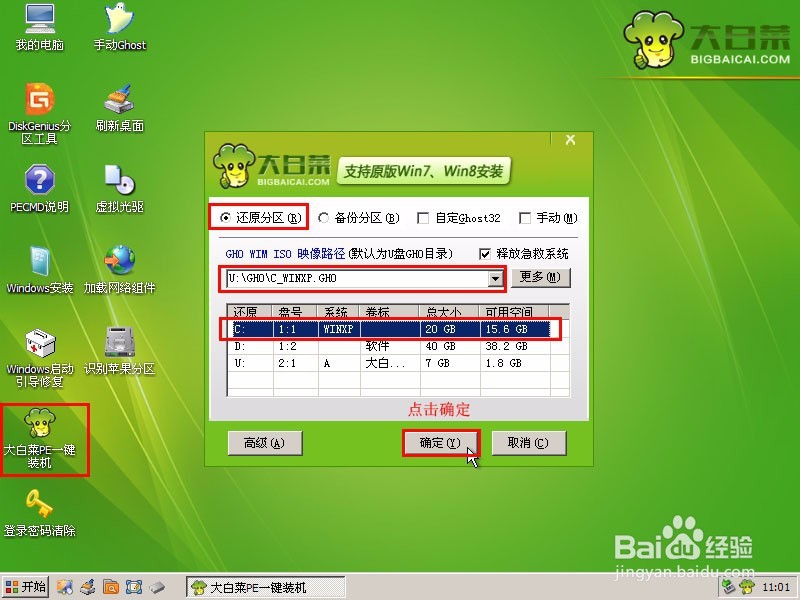
Task: Click the 刷新桌面 desktop icon
Action: (x=119, y=108)
